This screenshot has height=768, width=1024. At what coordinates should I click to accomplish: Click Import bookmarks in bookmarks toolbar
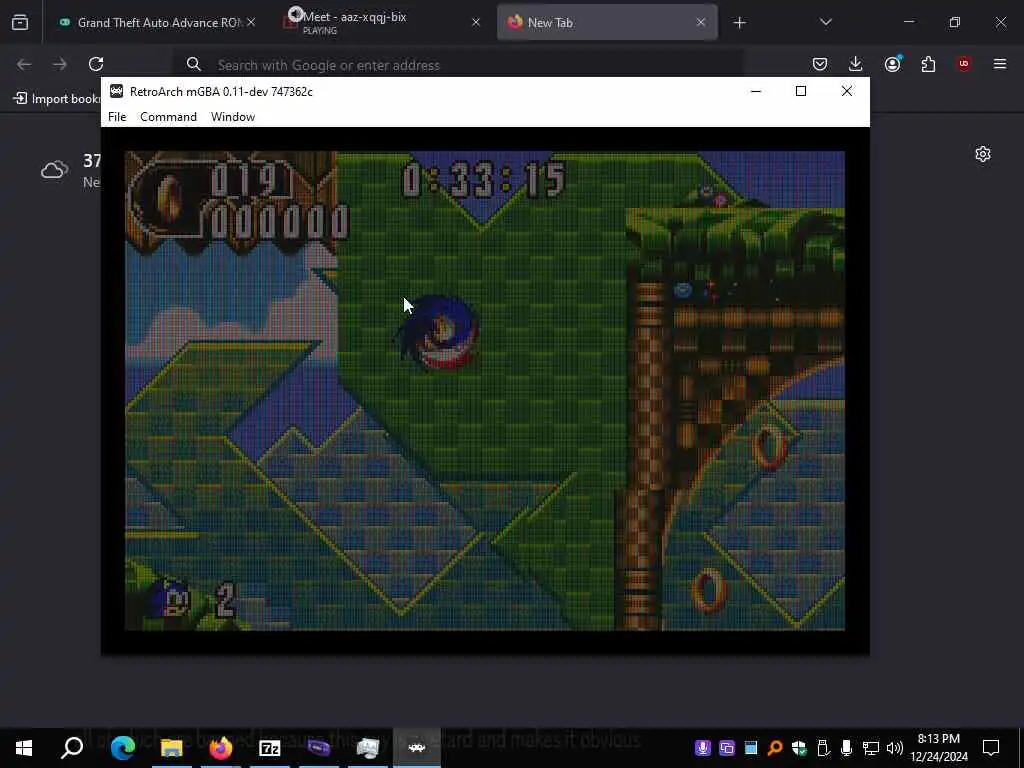pos(56,99)
